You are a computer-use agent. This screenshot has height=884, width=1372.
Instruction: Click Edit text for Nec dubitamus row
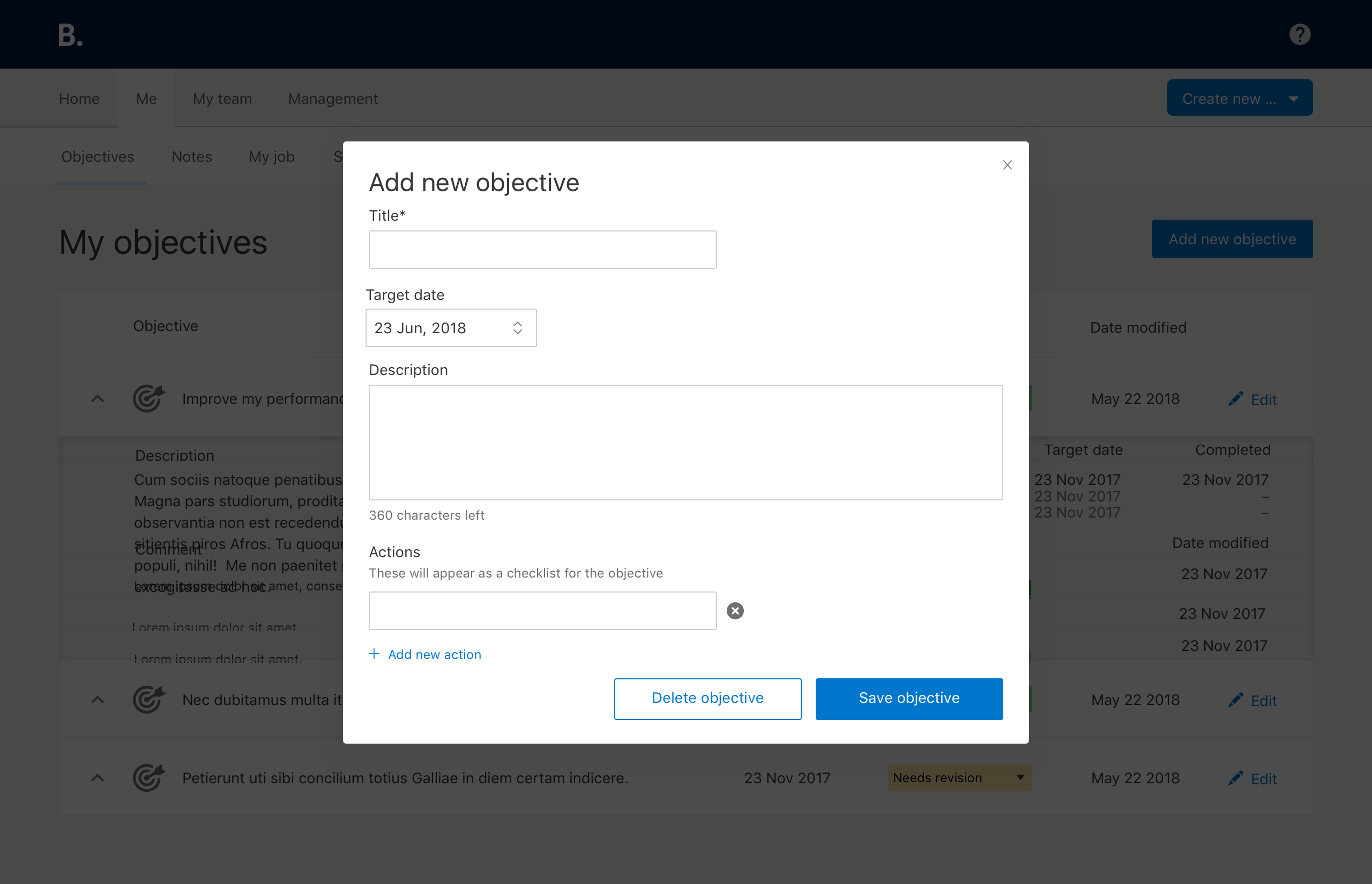coord(1264,700)
